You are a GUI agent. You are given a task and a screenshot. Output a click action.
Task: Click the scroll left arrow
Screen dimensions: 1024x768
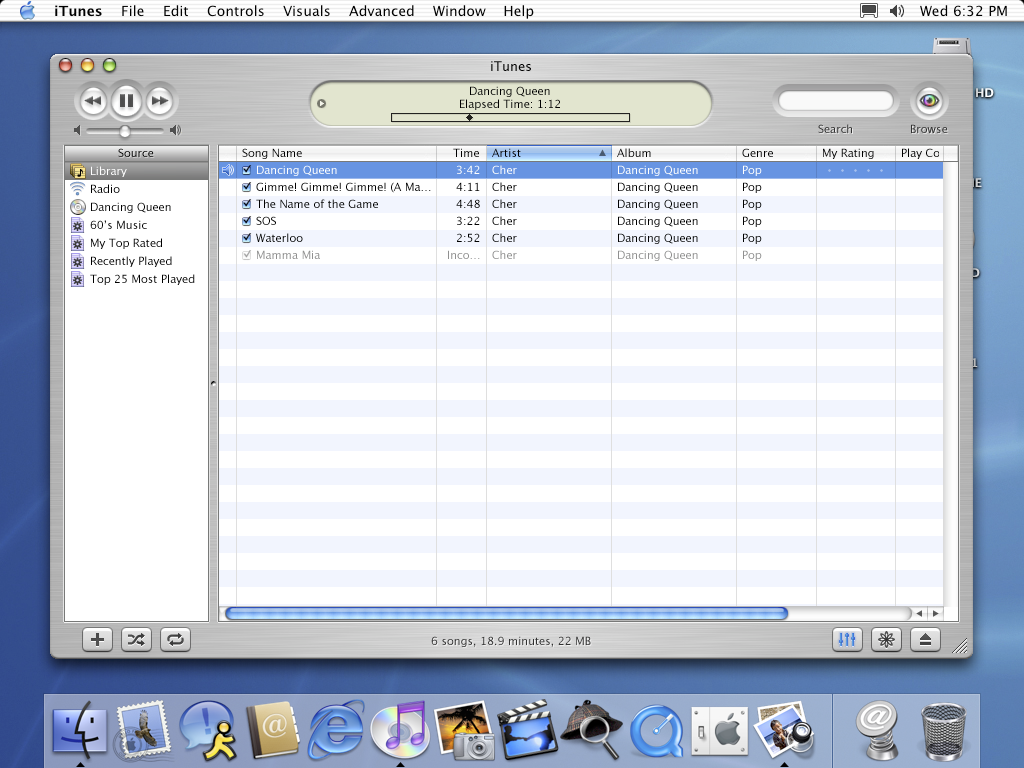(x=920, y=613)
